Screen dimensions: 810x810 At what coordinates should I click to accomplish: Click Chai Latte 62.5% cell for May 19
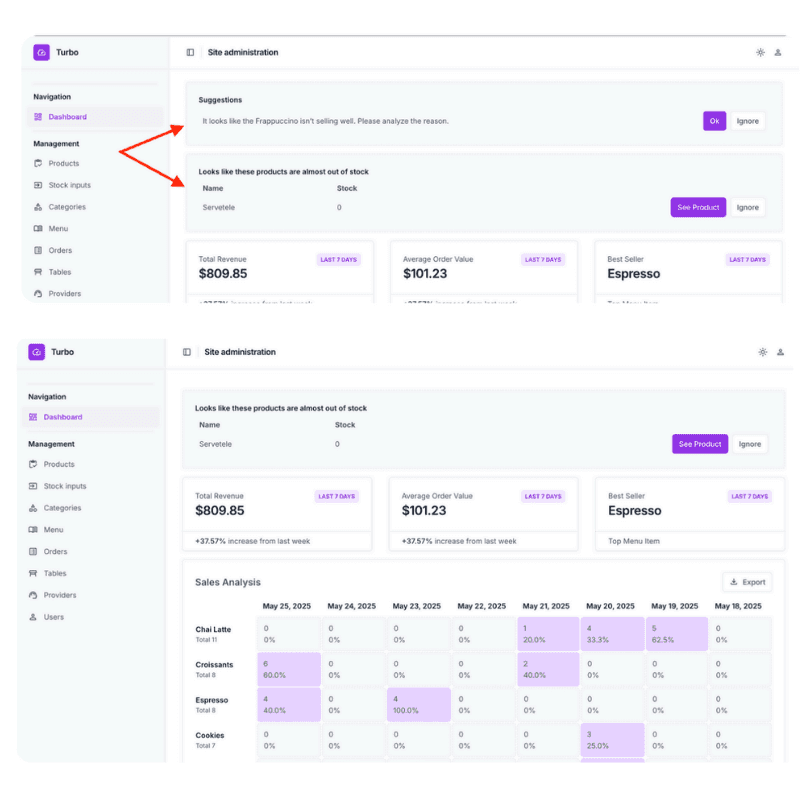pos(676,634)
